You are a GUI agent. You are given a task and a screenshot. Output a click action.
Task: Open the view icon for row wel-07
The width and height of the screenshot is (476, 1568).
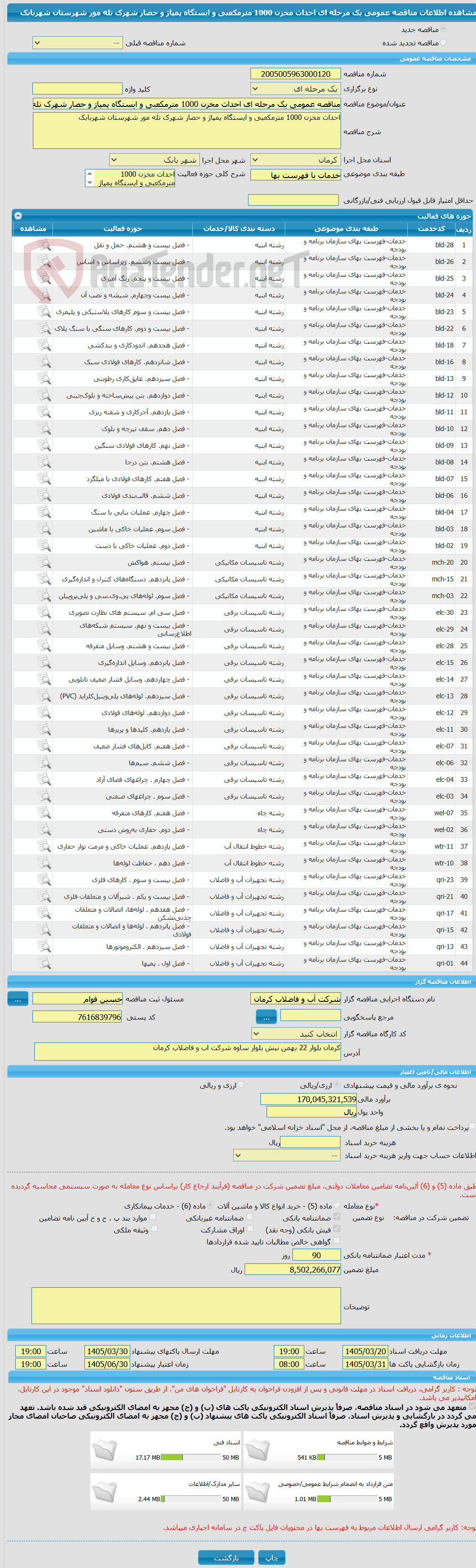(44, 812)
